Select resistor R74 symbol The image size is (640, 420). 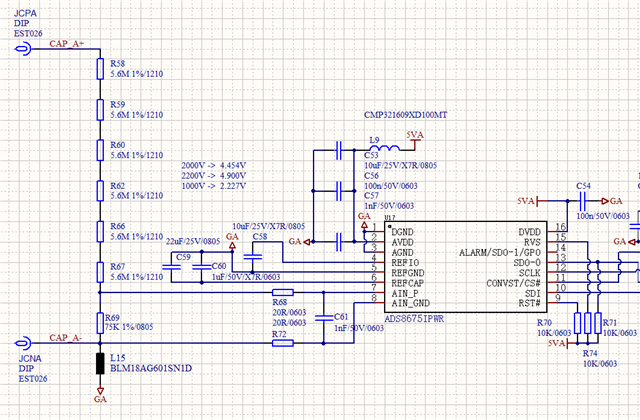pos(588,323)
